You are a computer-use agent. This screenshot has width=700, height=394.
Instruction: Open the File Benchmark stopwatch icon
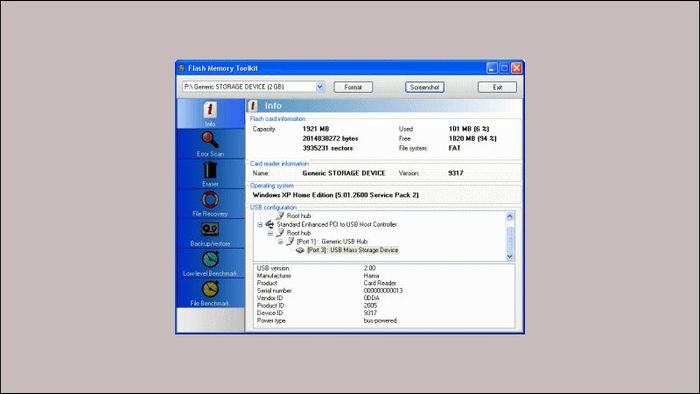[x=210, y=289]
